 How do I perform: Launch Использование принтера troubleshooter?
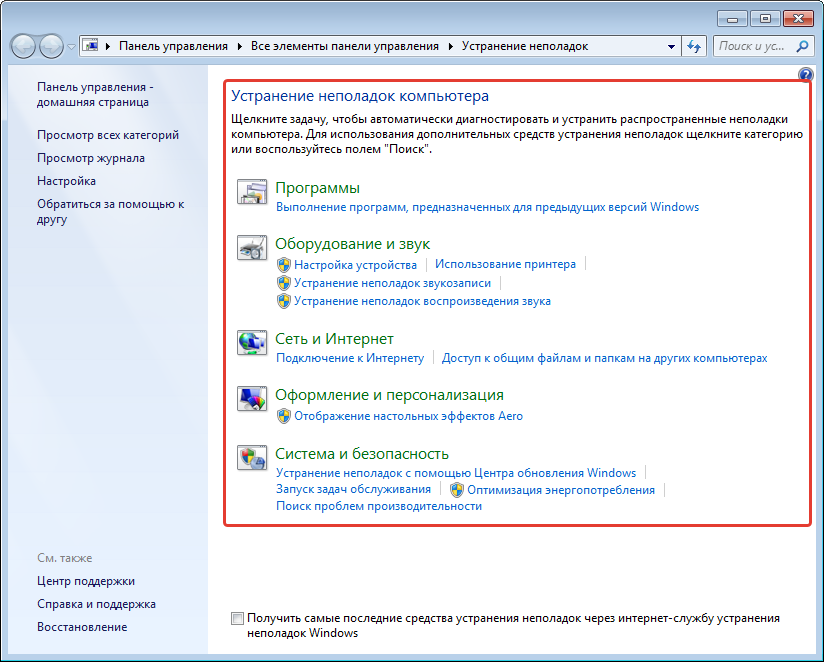[x=506, y=264]
